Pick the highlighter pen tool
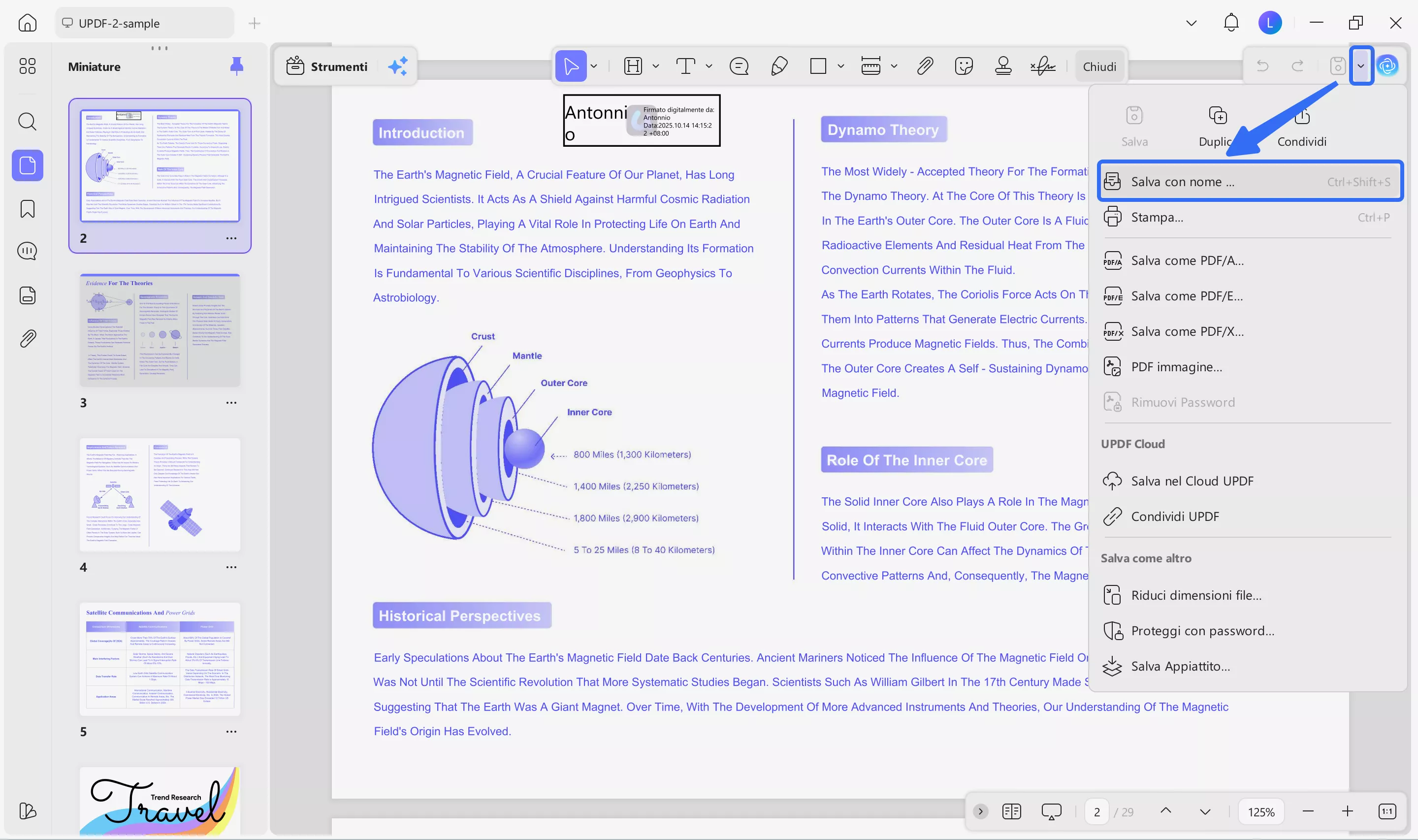Screen dimensions: 1418x840 [x=779, y=66]
